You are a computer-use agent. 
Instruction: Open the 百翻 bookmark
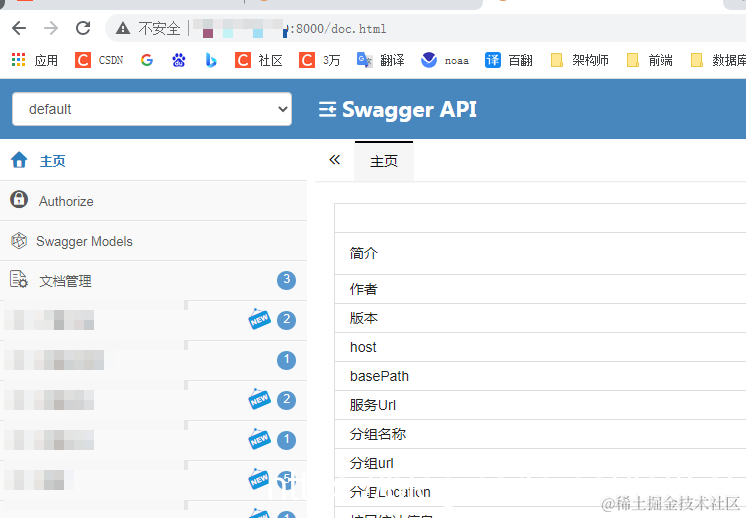pos(509,60)
